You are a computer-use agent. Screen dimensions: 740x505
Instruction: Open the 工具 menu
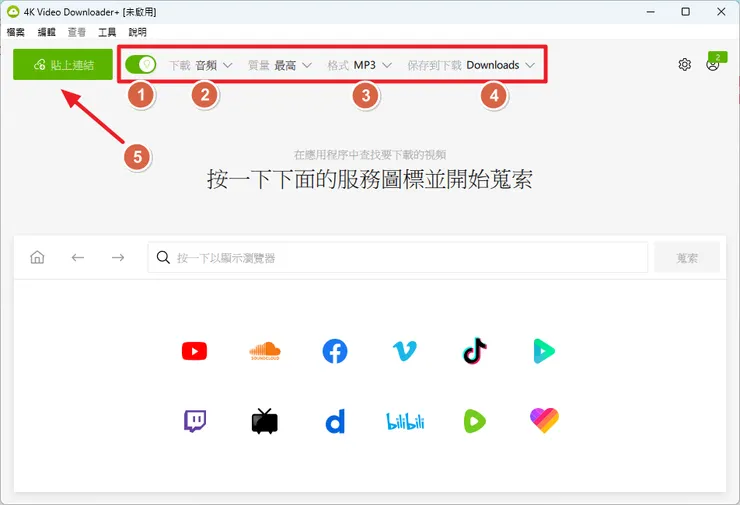[x=107, y=32]
